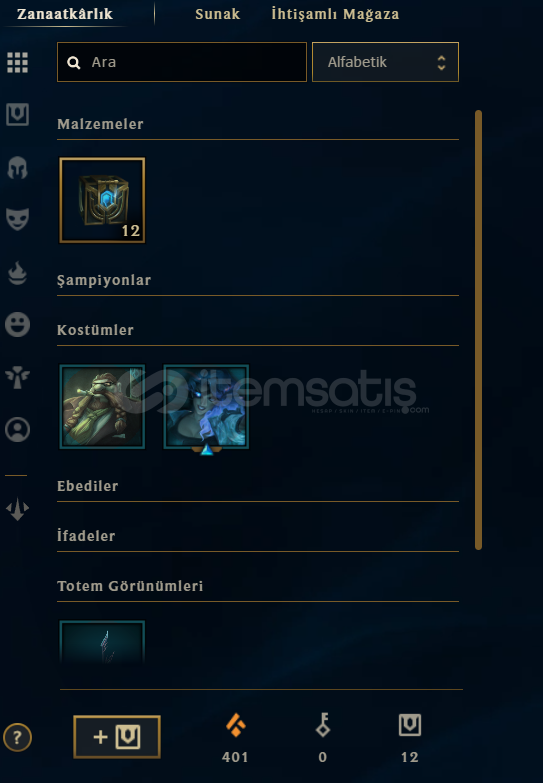The height and width of the screenshot is (783, 543).
Task: Click the vertical loot list scrollbar
Action: coord(479,330)
